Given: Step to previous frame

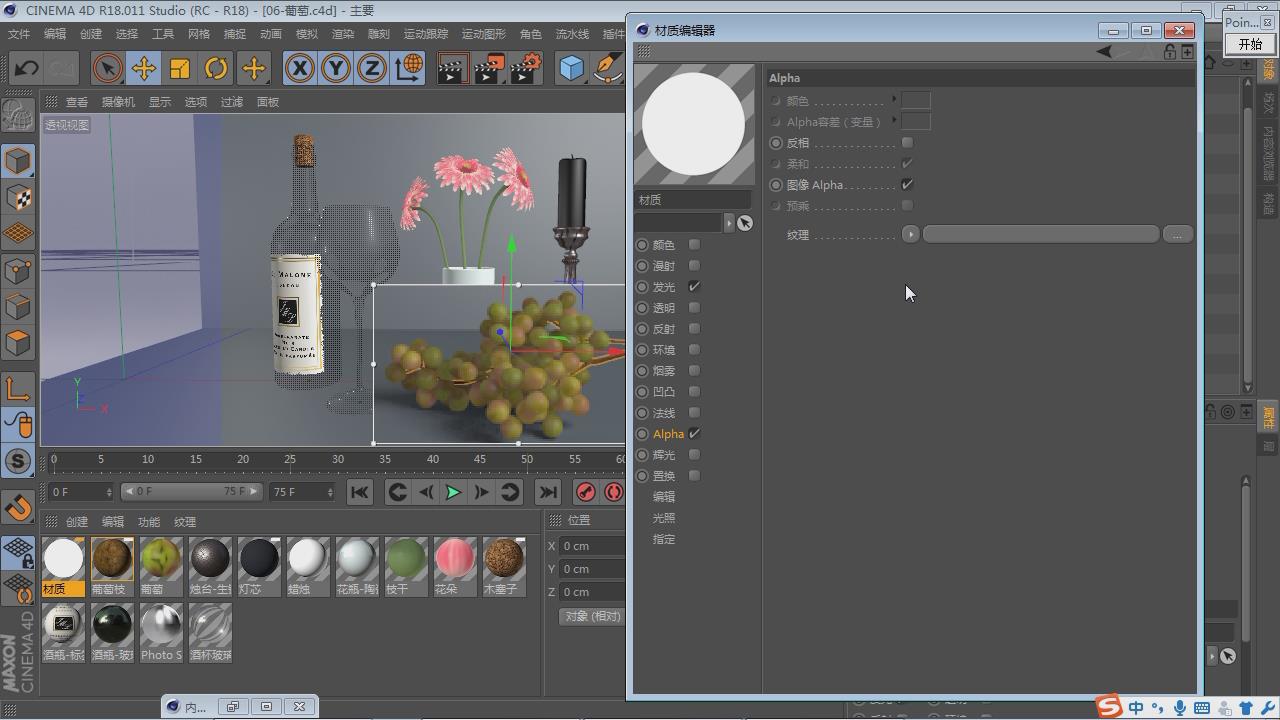Looking at the screenshot, I should 426,491.
